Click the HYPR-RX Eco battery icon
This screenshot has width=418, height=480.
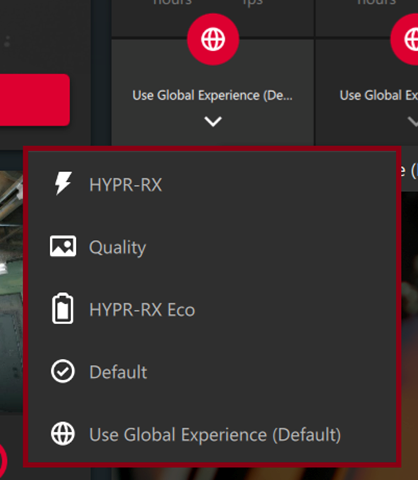pyautogui.click(x=63, y=309)
